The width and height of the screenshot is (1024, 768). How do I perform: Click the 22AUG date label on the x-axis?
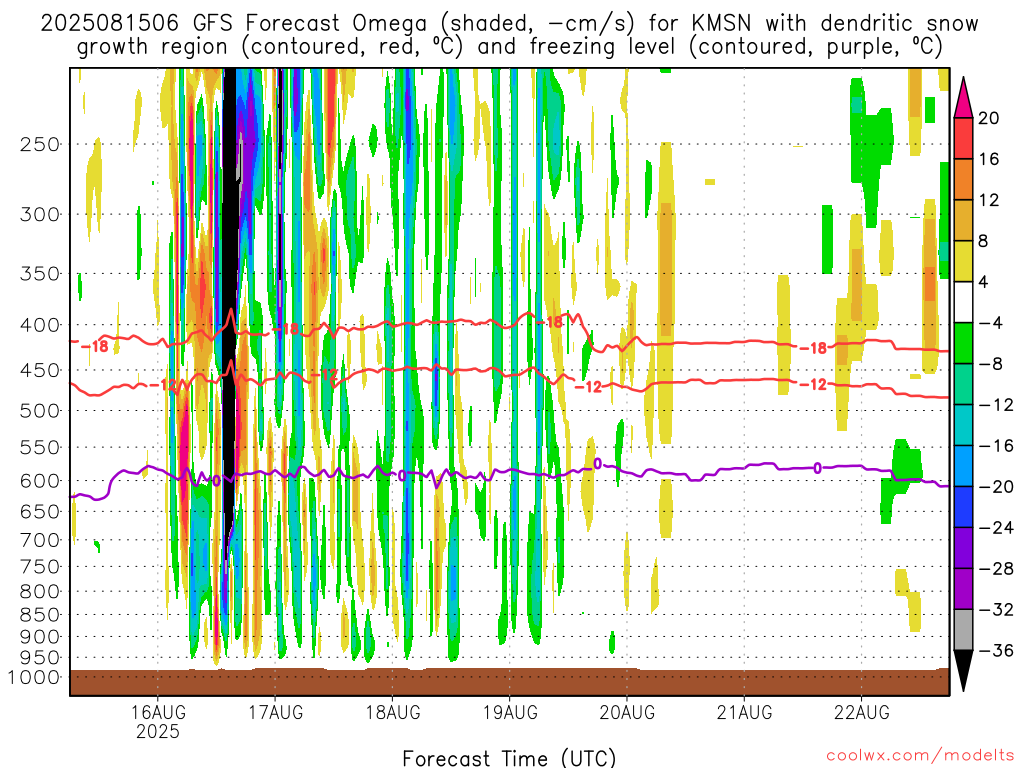861,712
